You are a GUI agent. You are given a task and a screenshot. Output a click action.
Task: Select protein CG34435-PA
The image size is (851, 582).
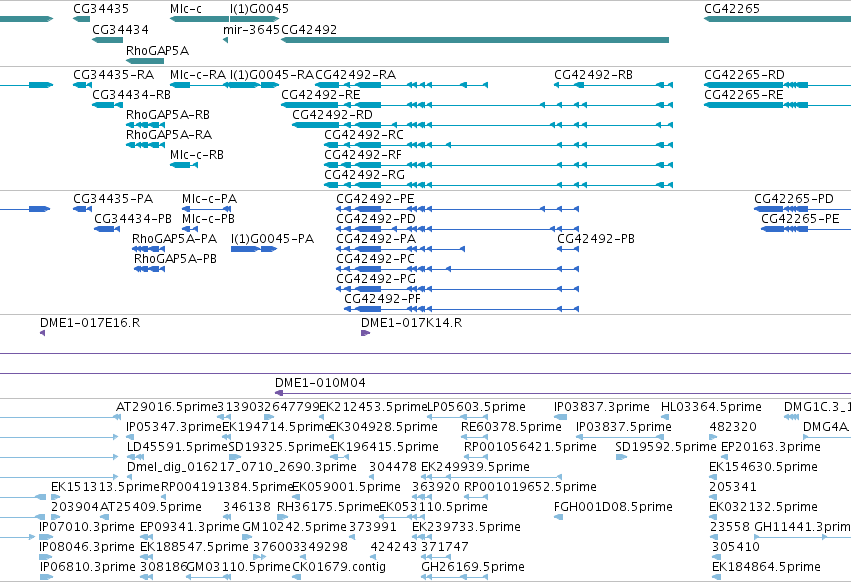[x=82, y=209]
